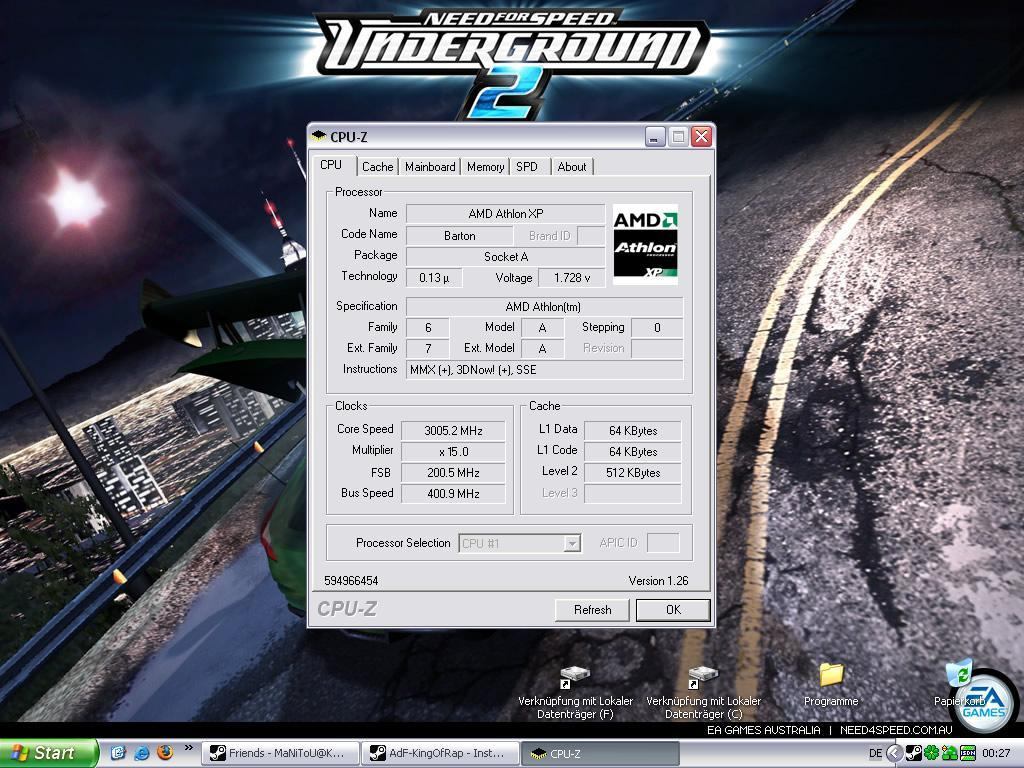Click the Refresh button
Screen dimensions: 1024x768
tap(592, 609)
